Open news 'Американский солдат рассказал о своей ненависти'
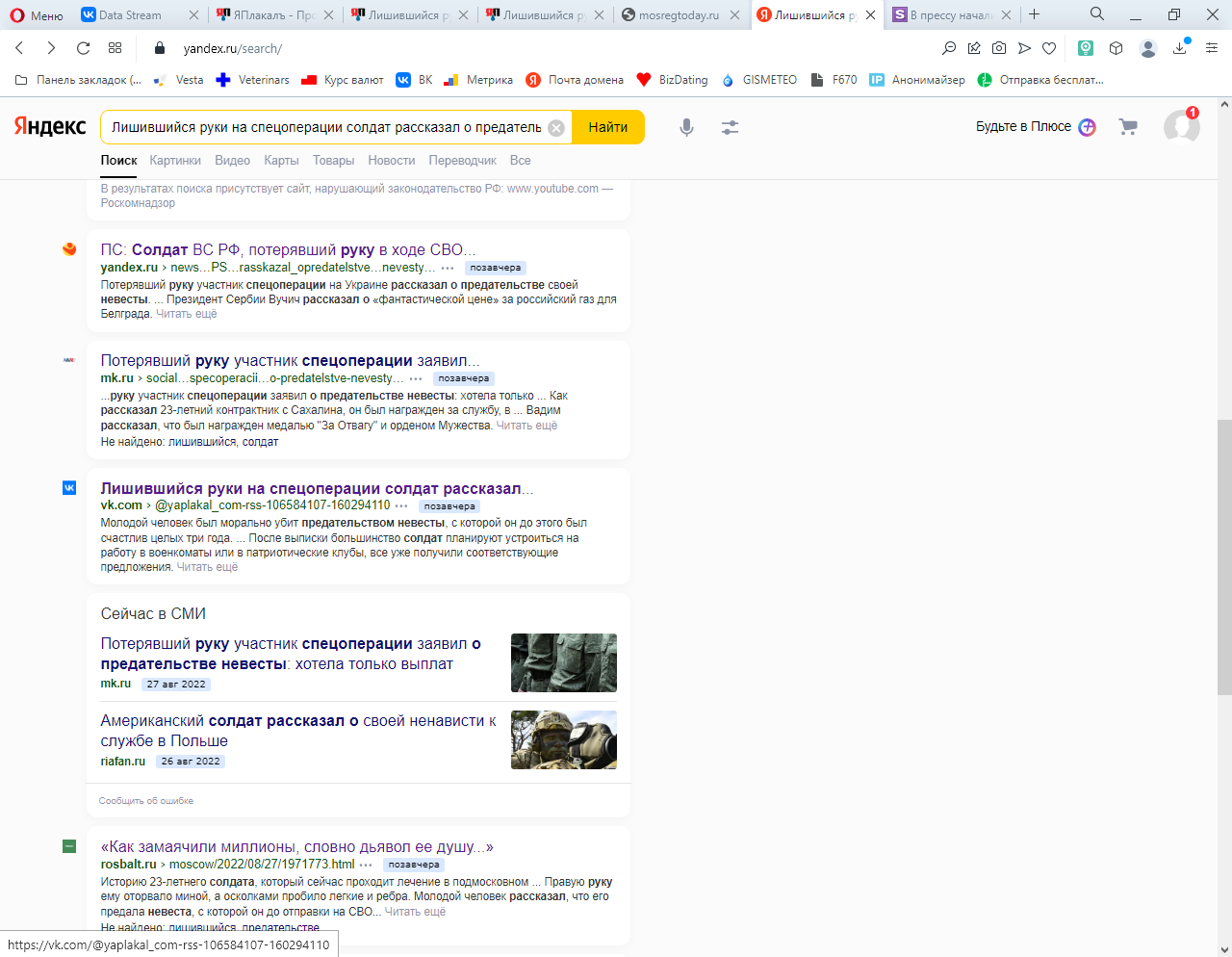The image size is (1232, 957). tap(298, 731)
